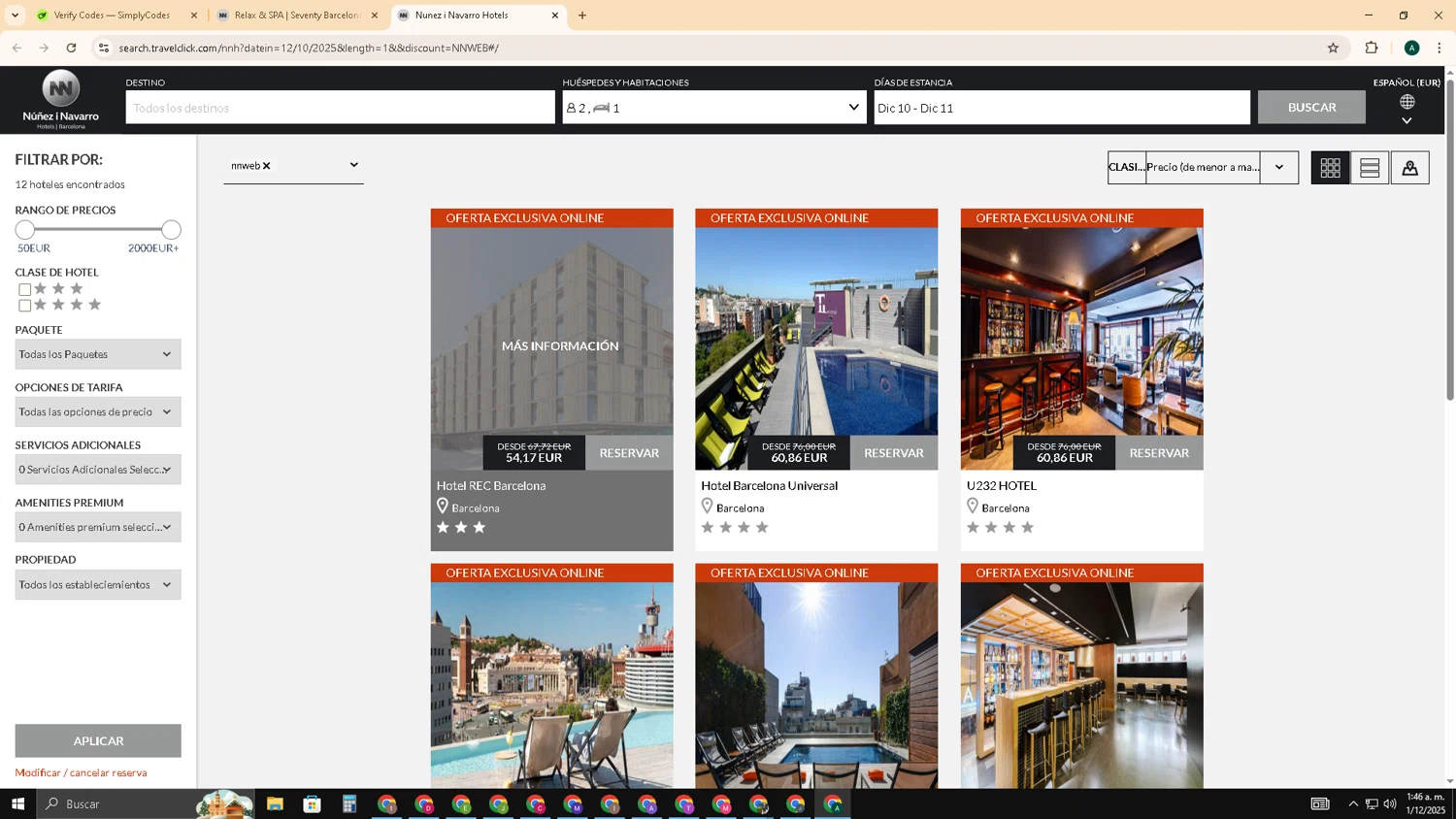This screenshot has width=1456, height=819.
Task: Open Todas las opciones de precio dropdown
Action: tap(98, 411)
